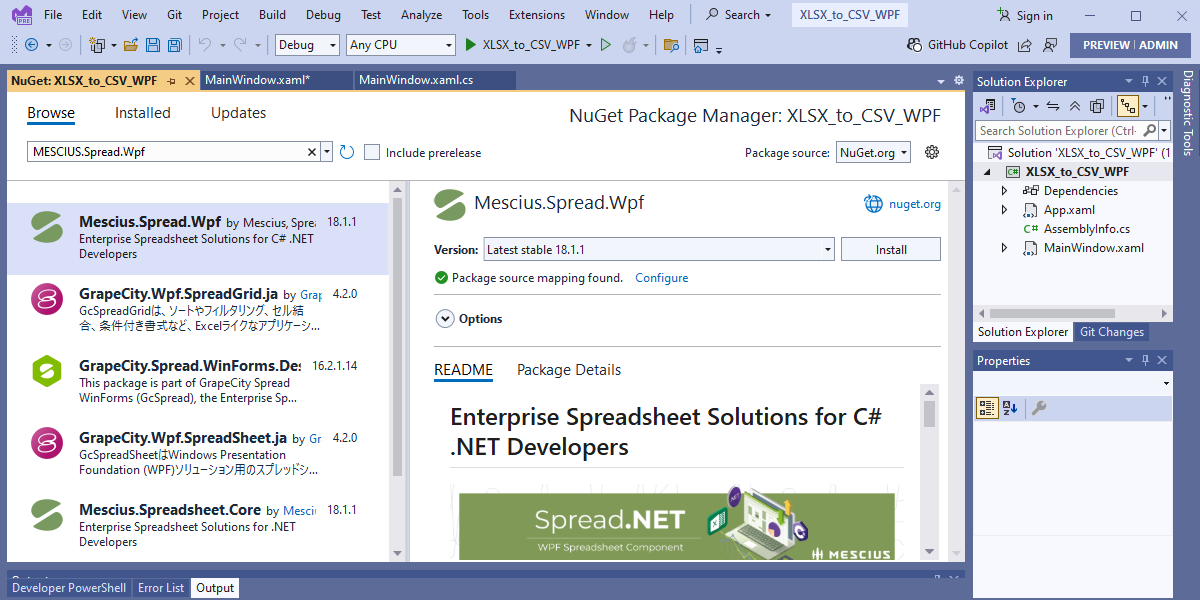The height and width of the screenshot is (600, 1200).
Task: Refresh the NuGet package search results
Action: [347, 152]
